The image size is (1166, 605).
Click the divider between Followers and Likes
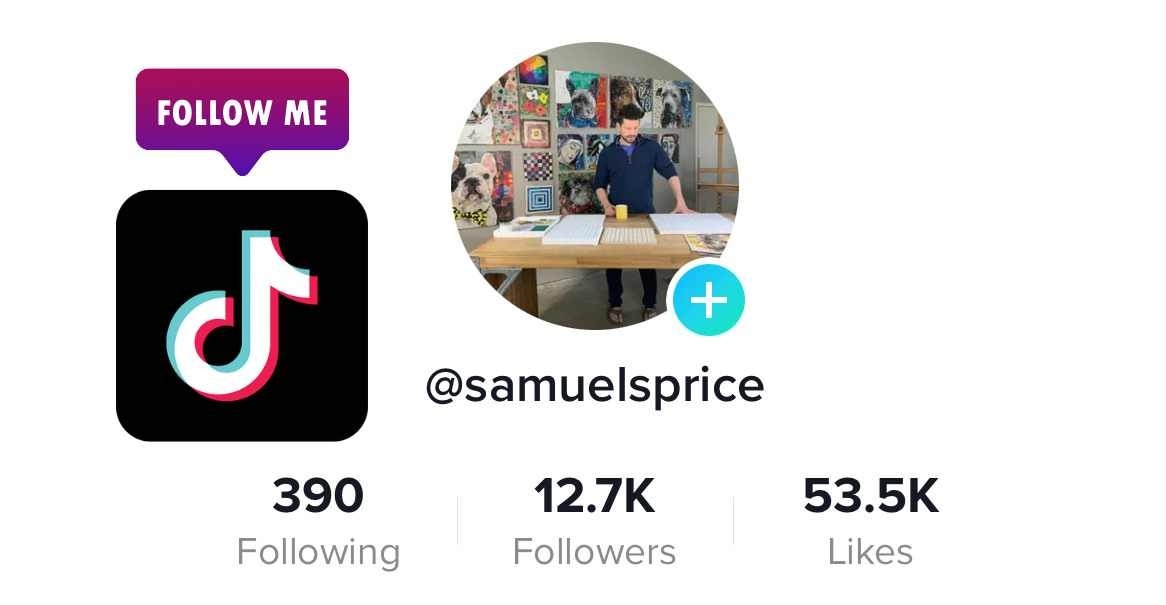click(x=733, y=520)
